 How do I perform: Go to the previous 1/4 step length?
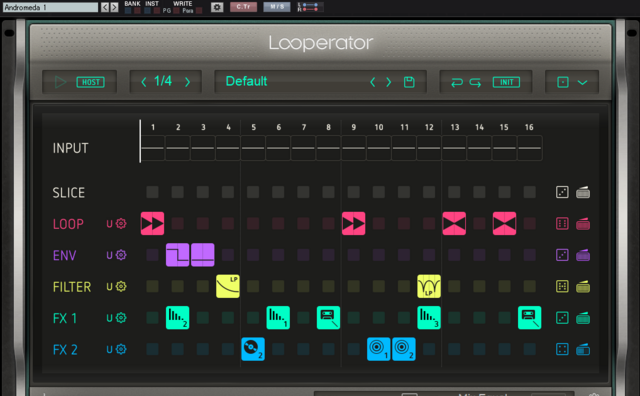(x=144, y=82)
